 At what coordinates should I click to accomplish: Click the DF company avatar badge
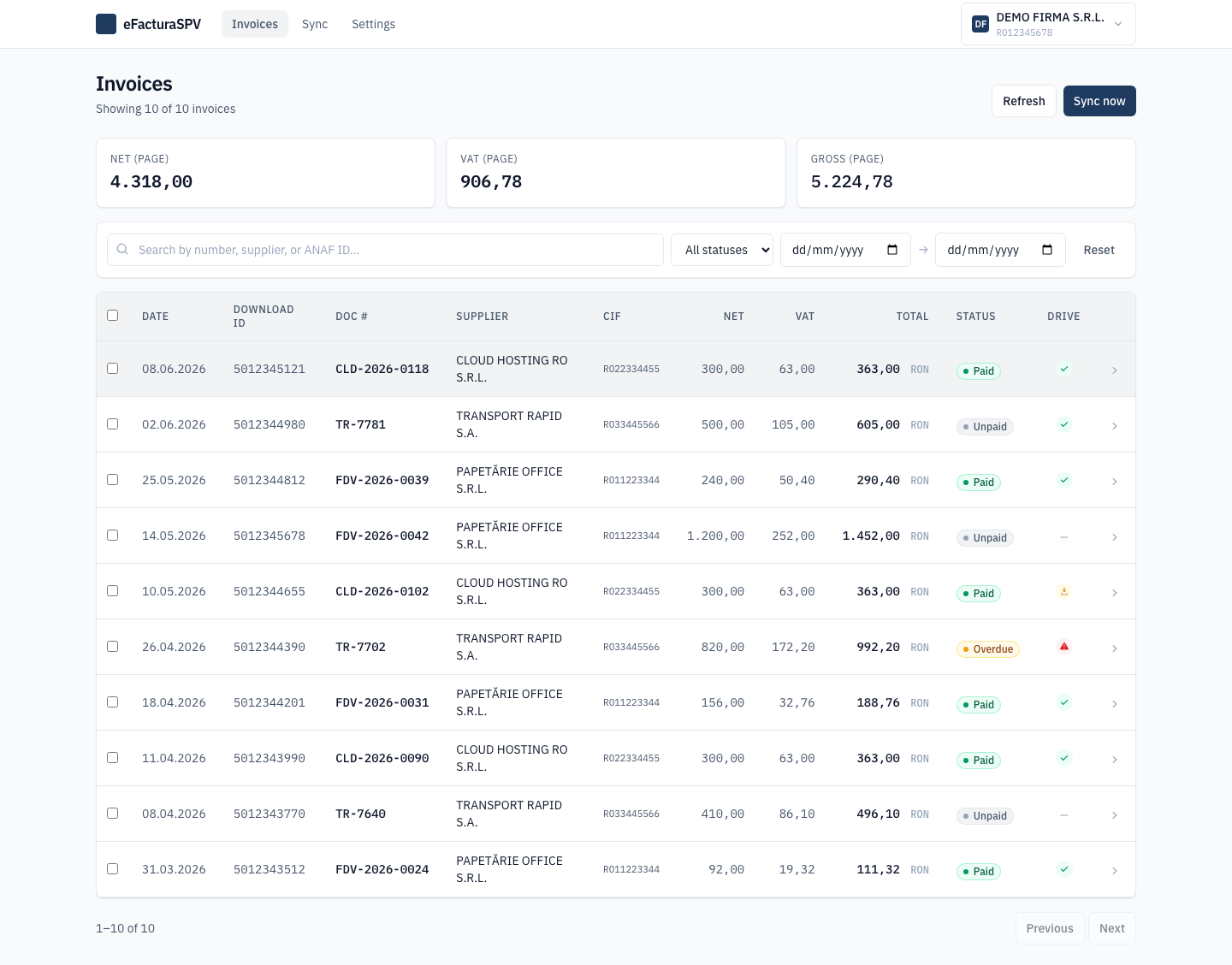point(980,24)
